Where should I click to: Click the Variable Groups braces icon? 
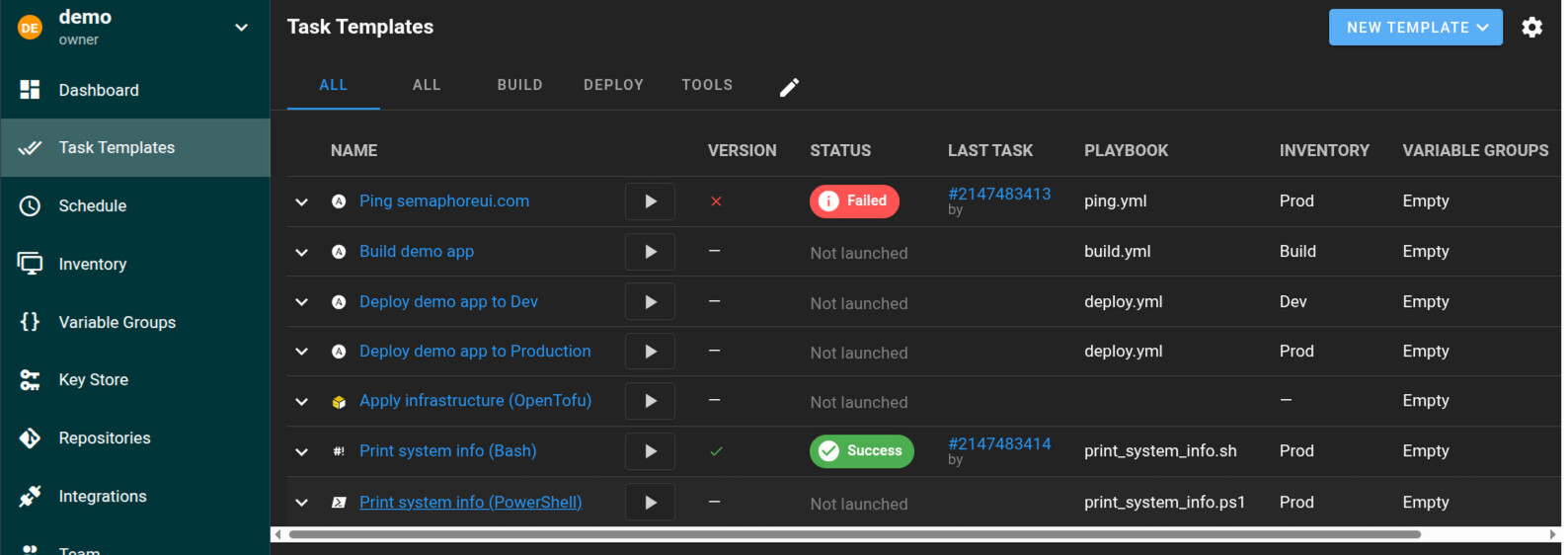(x=31, y=322)
